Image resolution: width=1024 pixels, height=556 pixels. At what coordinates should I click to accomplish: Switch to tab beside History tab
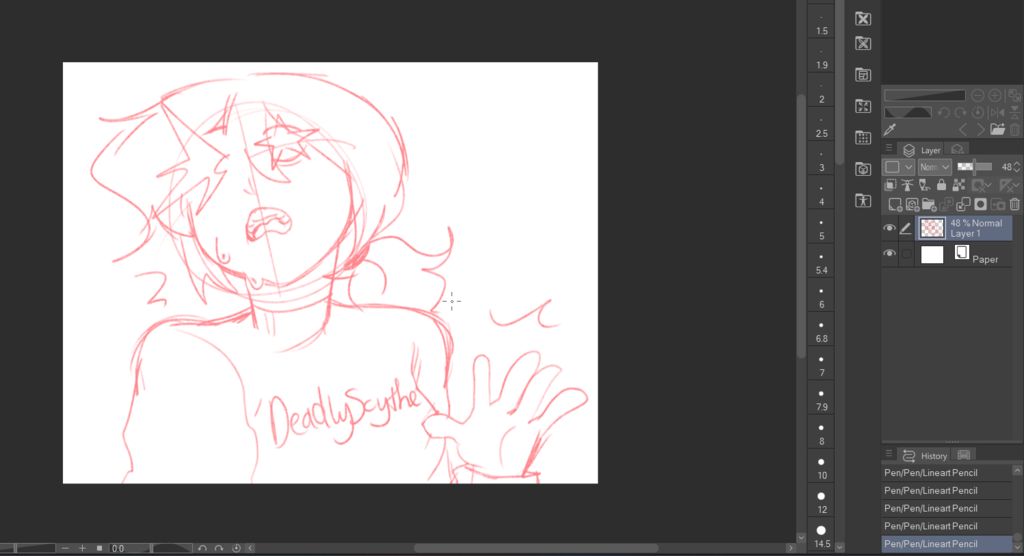pyautogui.click(x=964, y=455)
